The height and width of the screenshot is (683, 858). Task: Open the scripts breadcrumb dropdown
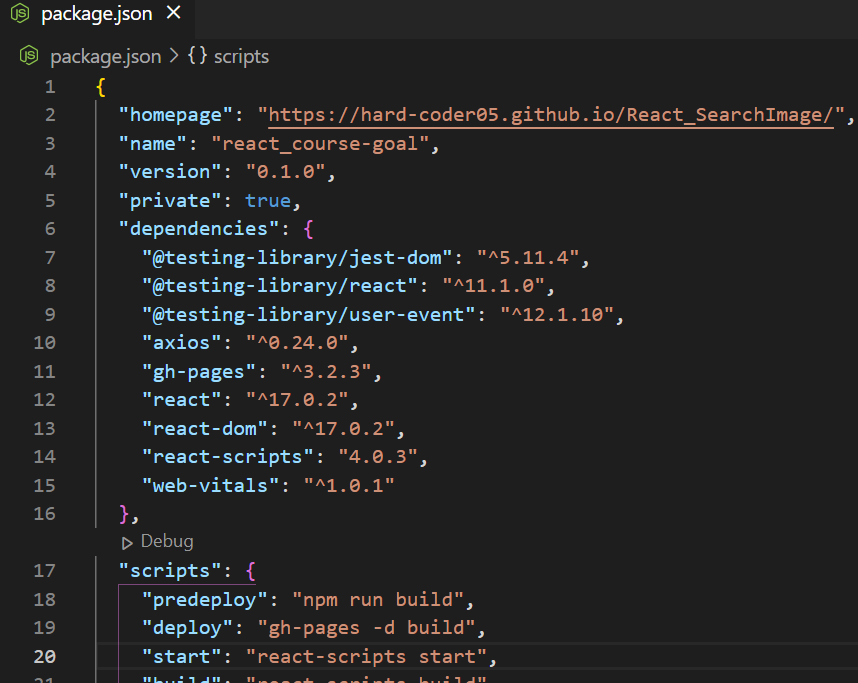241,56
